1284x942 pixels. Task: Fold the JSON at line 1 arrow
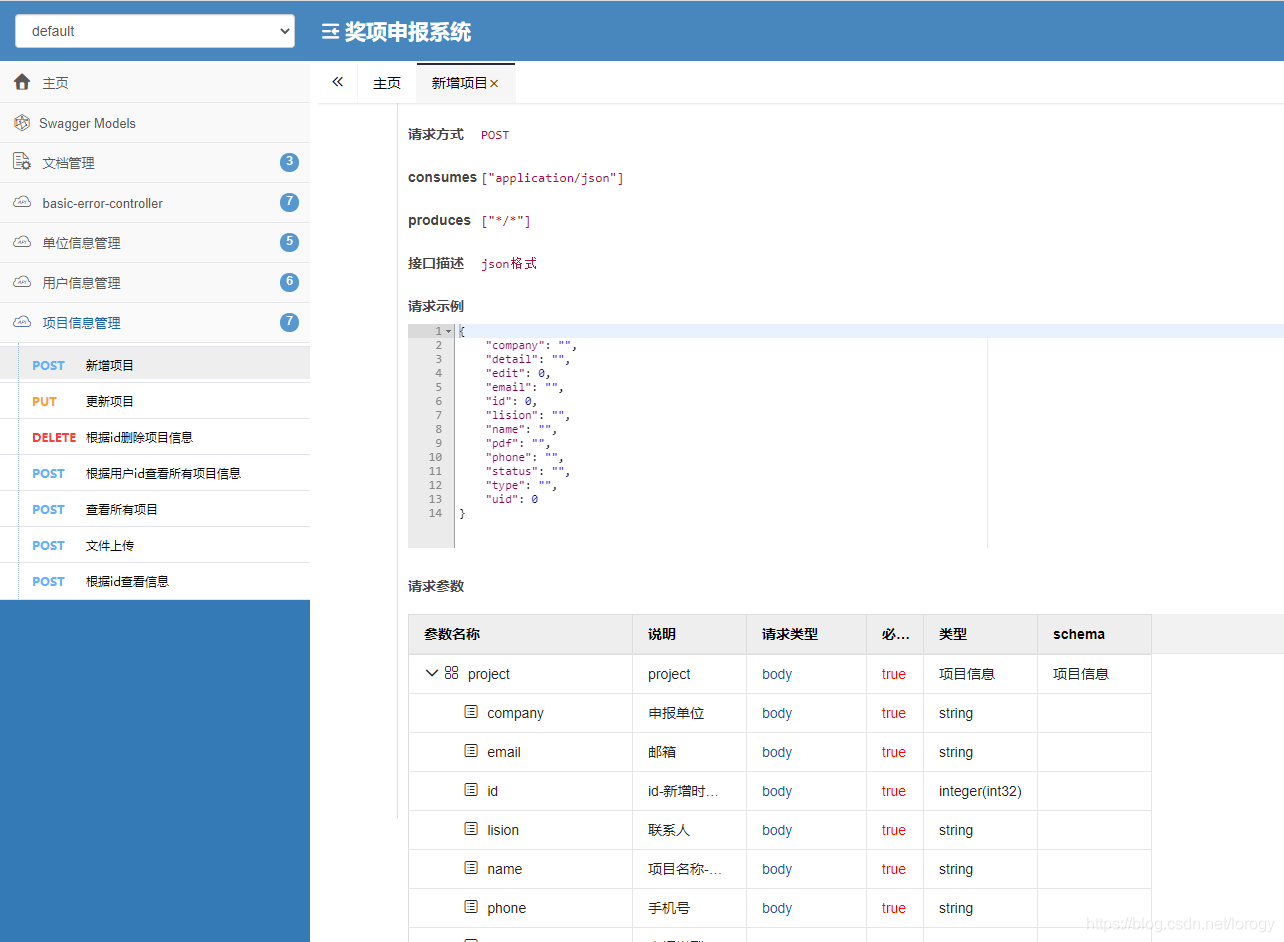pyautogui.click(x=449, y=331)
